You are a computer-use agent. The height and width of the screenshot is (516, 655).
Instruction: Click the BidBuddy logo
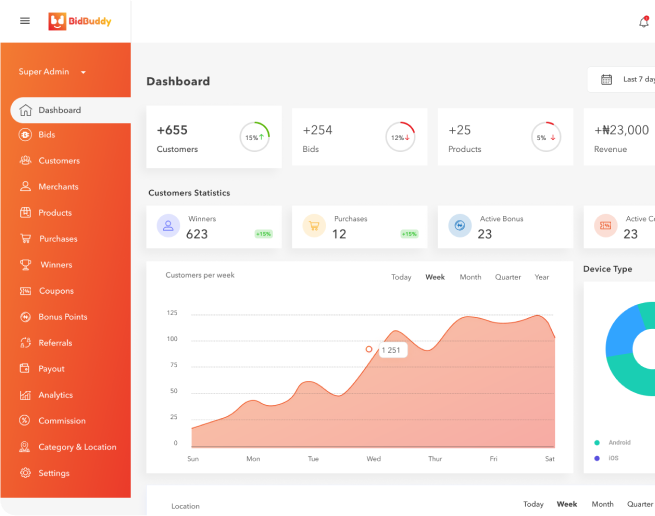(80, 21)
